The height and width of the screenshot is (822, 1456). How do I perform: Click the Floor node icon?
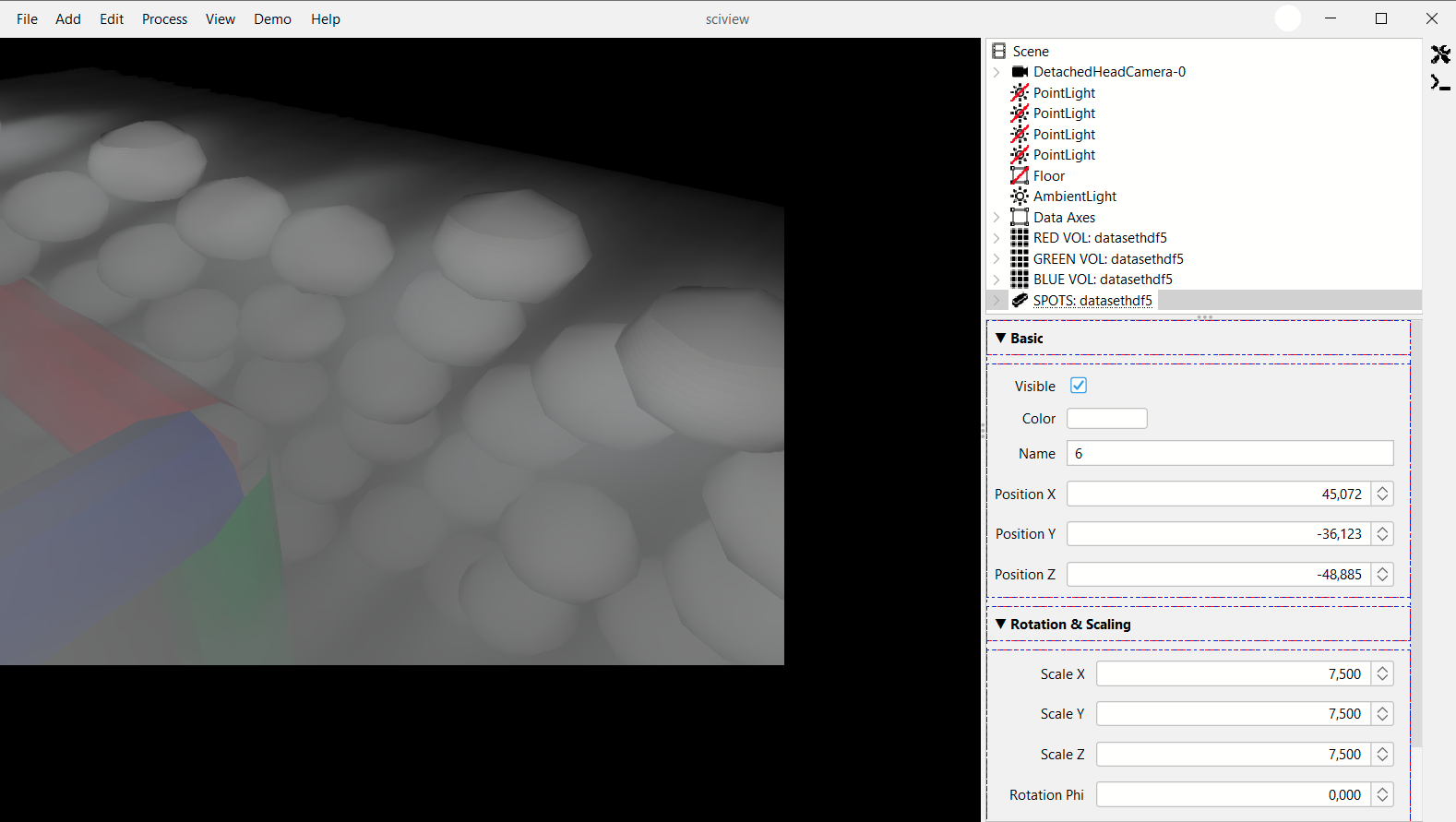pos(1020,175)
